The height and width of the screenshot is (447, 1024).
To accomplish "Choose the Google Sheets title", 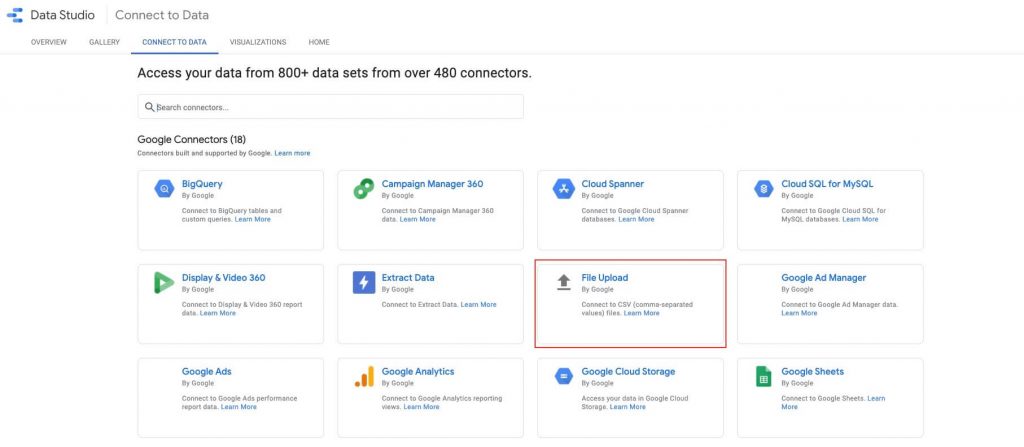I will click(x=812, y=371).
